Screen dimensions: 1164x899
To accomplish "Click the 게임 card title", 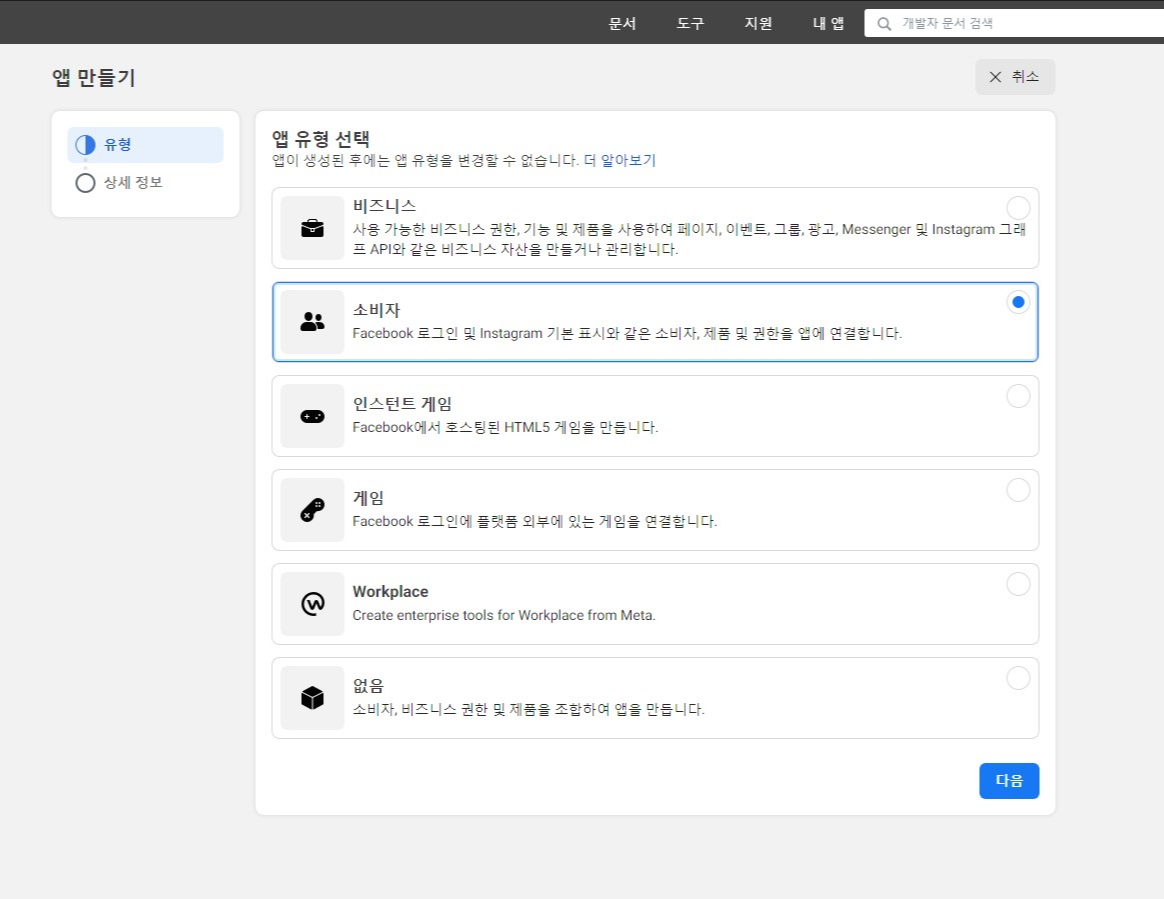I will (368, 498).
